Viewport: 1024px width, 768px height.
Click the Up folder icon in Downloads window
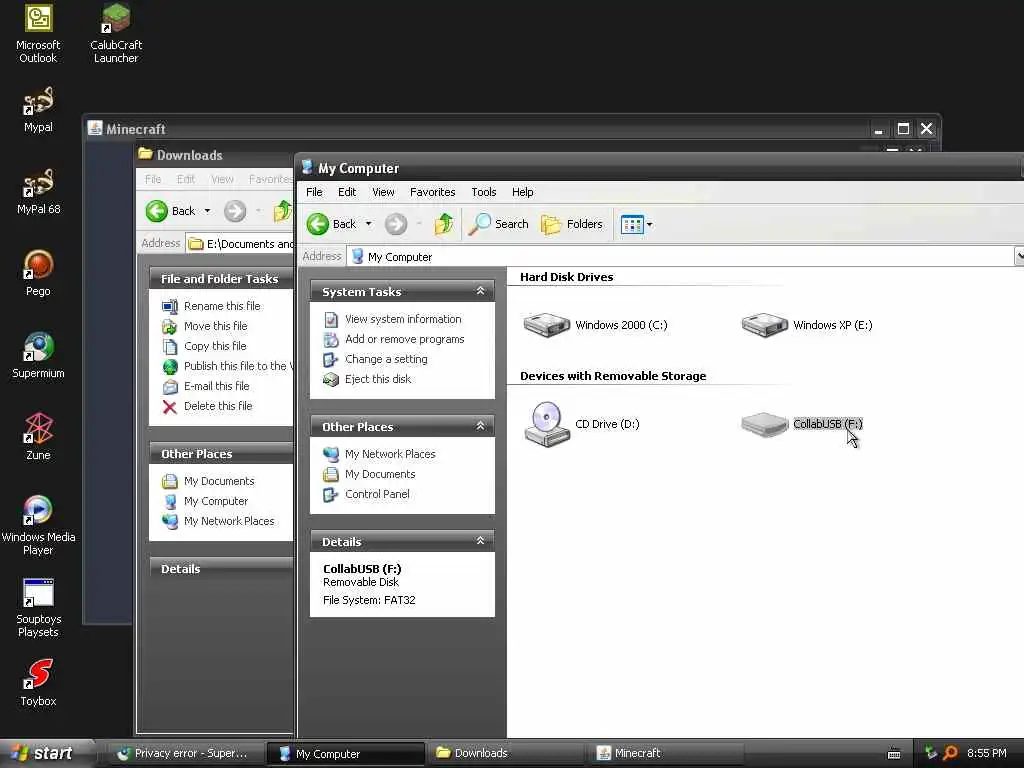[283, 211]
